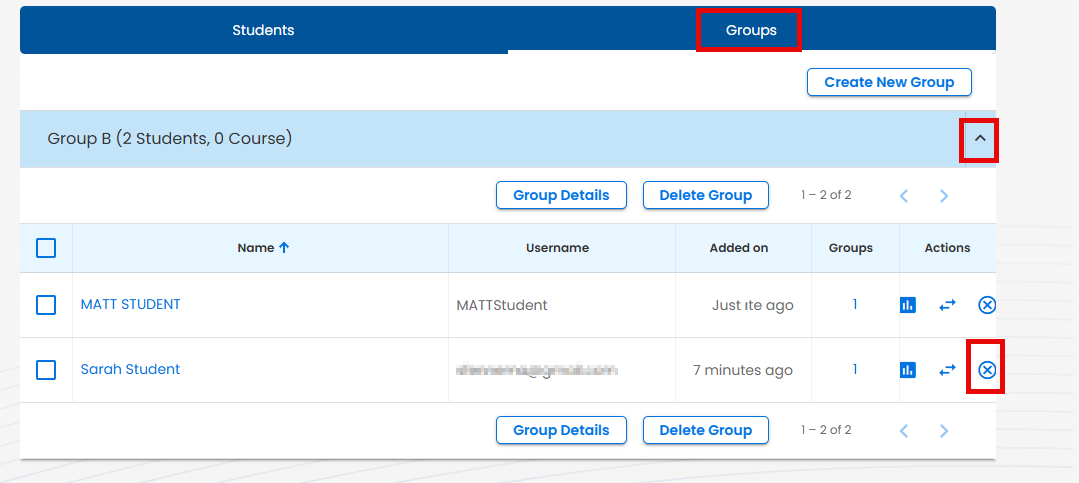Viewport: 1079px width, 483px height.
Task: Check the box beside MATT STUDENT
Action: point(46,305)
